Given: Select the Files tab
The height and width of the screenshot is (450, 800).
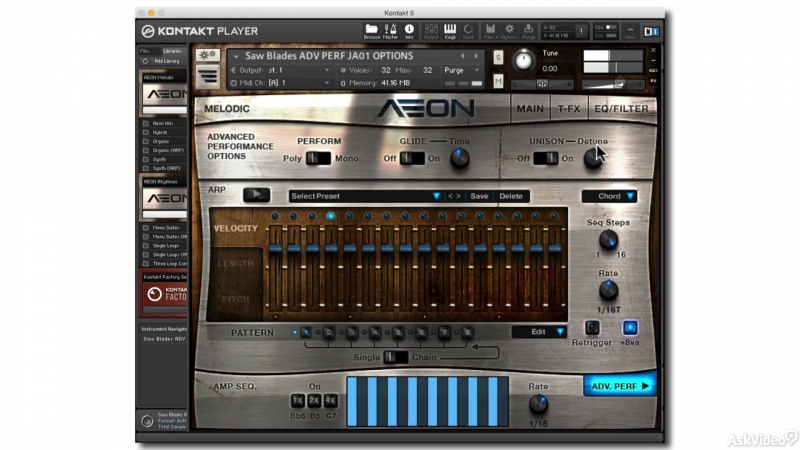Looking at the screenshot, I should (145, 51).
